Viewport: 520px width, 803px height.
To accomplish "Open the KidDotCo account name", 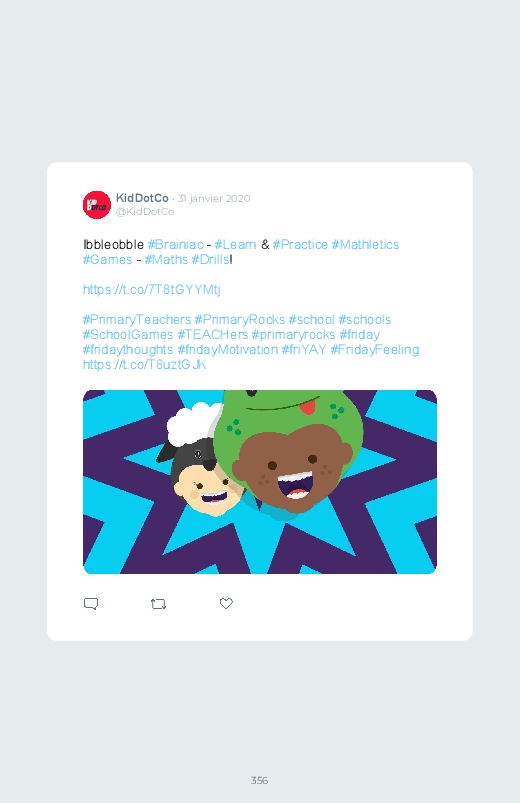I will 142,198.
